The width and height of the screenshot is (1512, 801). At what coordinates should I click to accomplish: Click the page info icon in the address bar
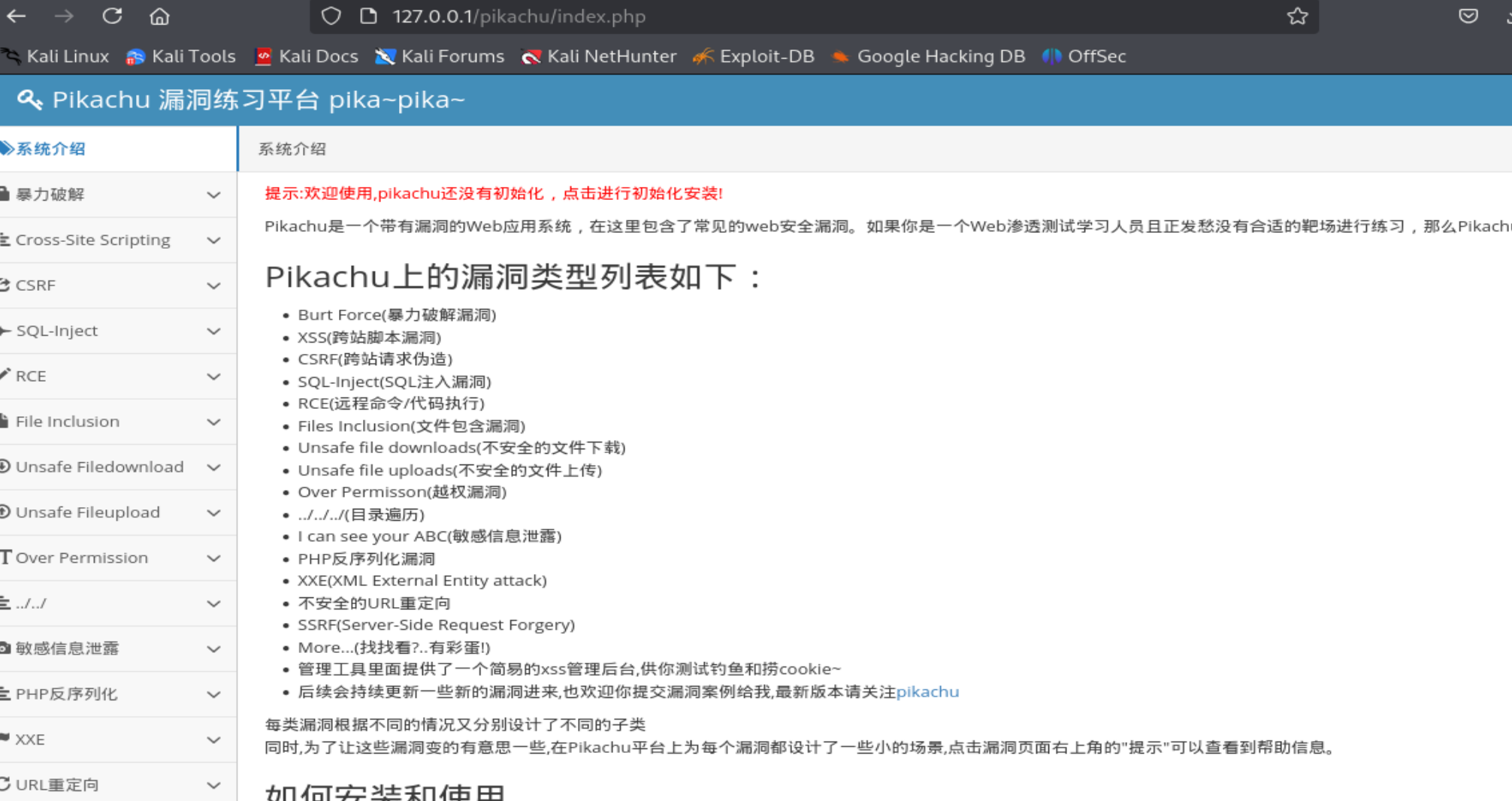coord(368,16)
